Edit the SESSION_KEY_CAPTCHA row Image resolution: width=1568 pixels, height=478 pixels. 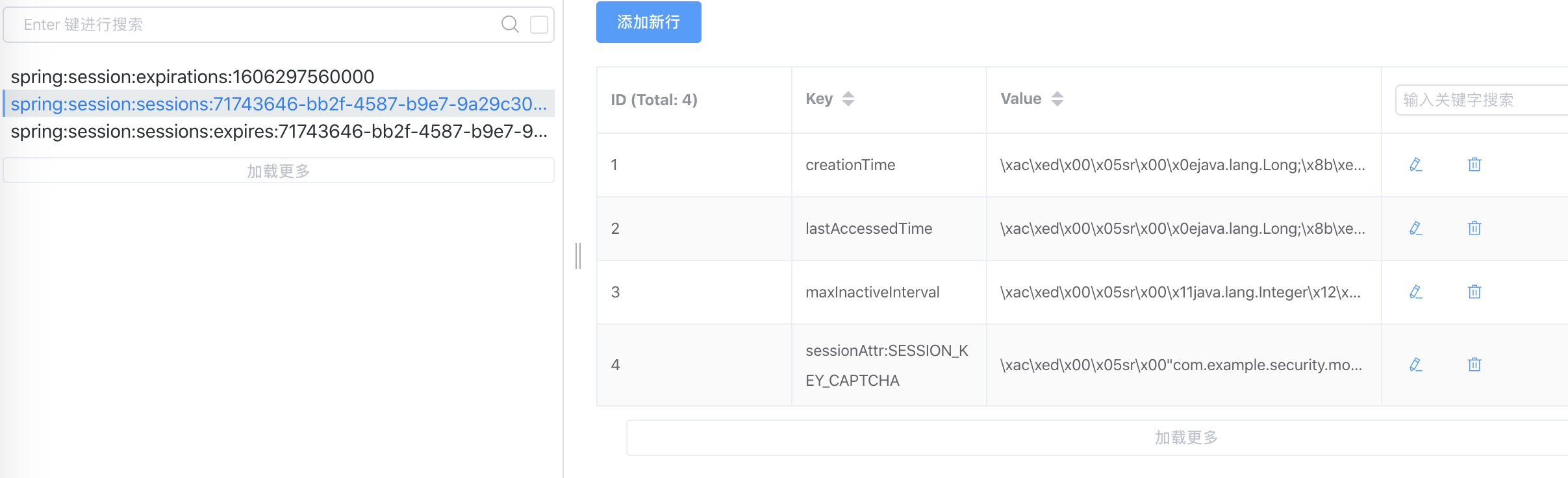point(1416,365)
